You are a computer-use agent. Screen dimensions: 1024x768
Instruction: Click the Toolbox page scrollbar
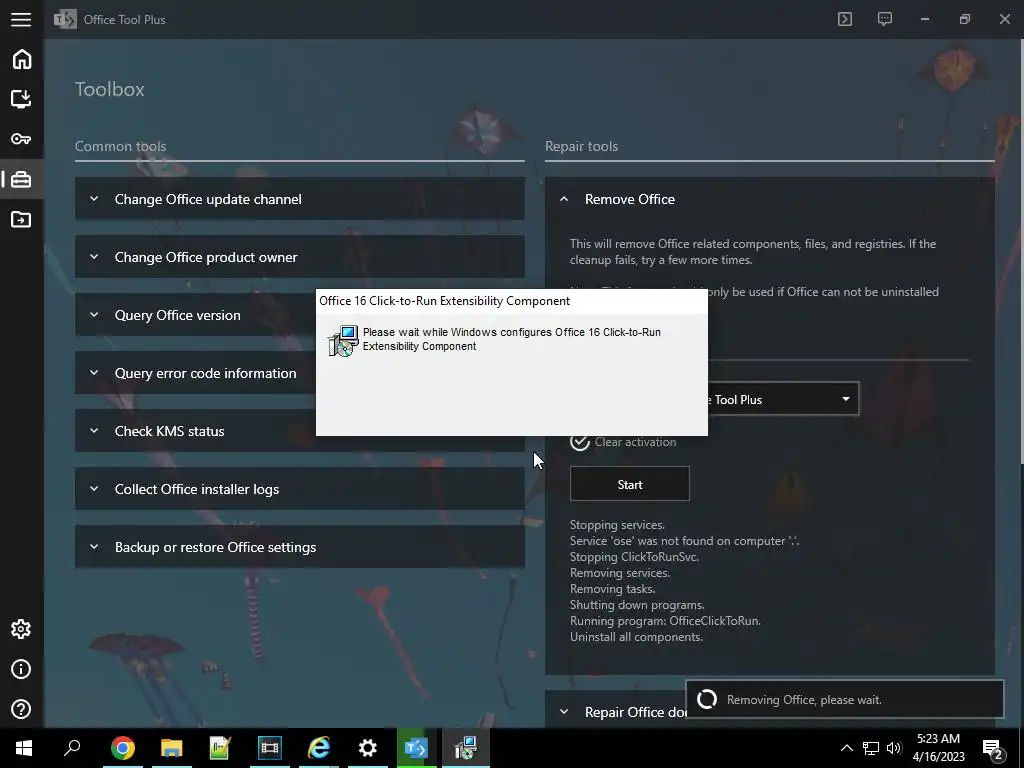[1021, 251]
